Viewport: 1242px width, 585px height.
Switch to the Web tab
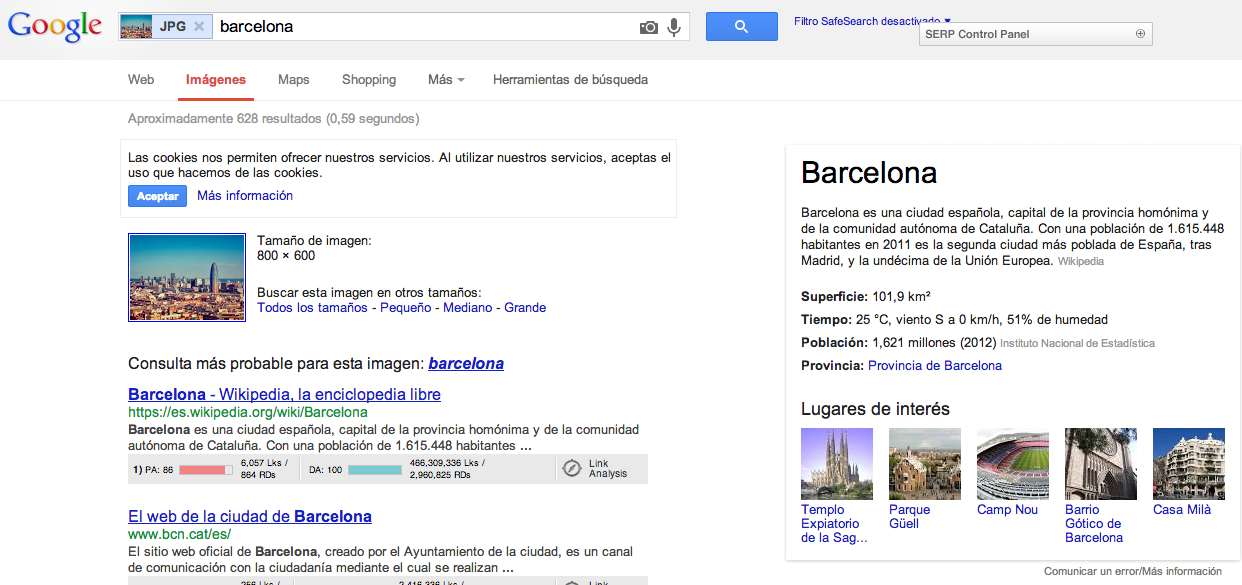coord(140,79)
